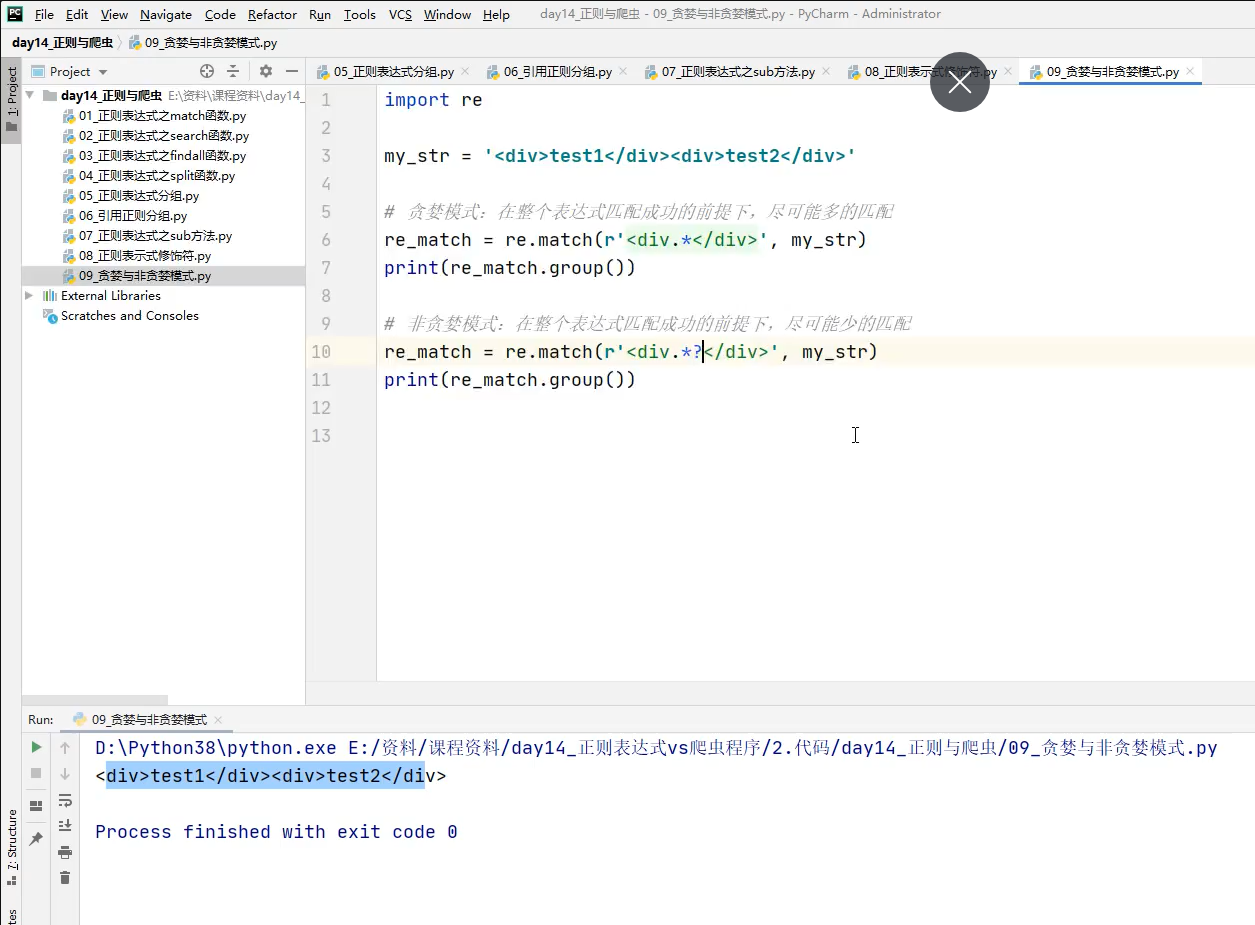Image resolution: width=1255 pixels, height=925 pixels.
Task: Dismiss the round X overlay button
Action: tap(960, 82)
